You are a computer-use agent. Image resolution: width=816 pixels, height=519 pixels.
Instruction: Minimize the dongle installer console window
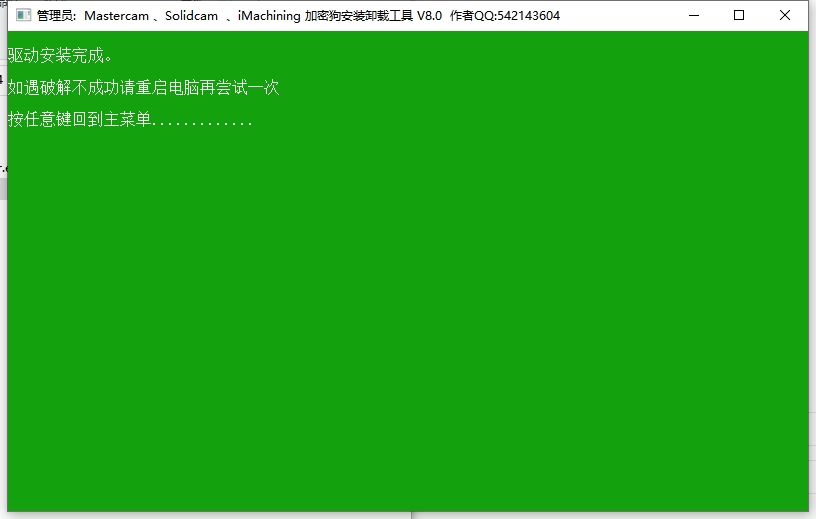coord(693,15)
